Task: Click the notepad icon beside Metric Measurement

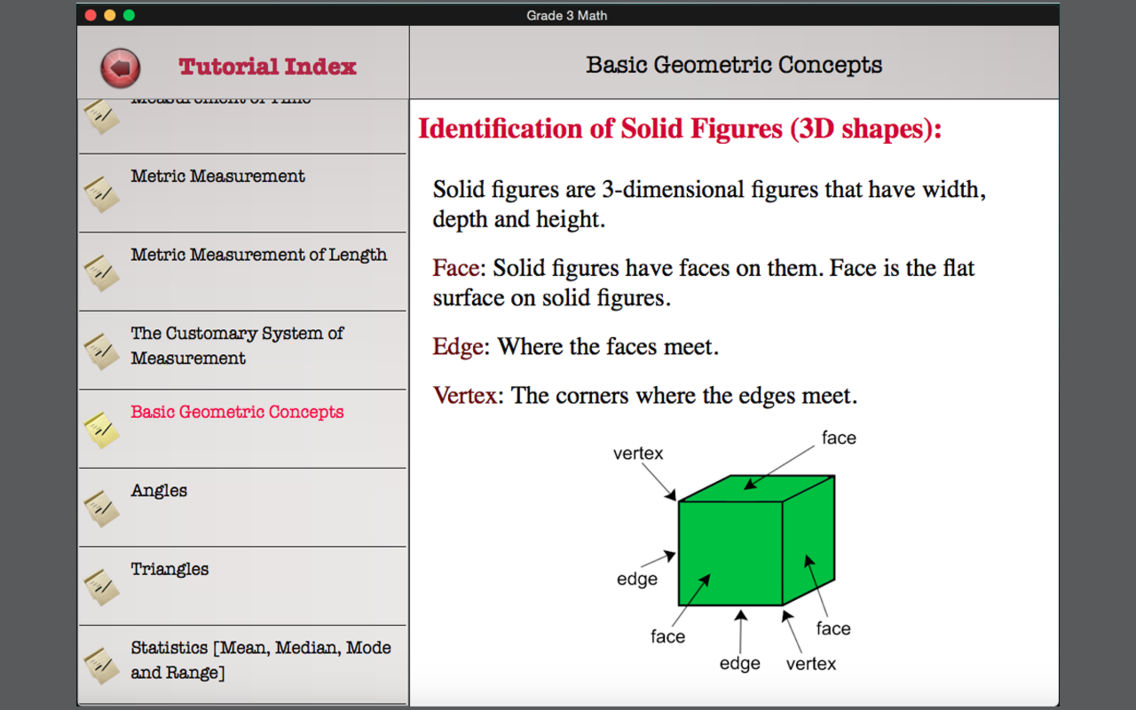Action: 101,192
